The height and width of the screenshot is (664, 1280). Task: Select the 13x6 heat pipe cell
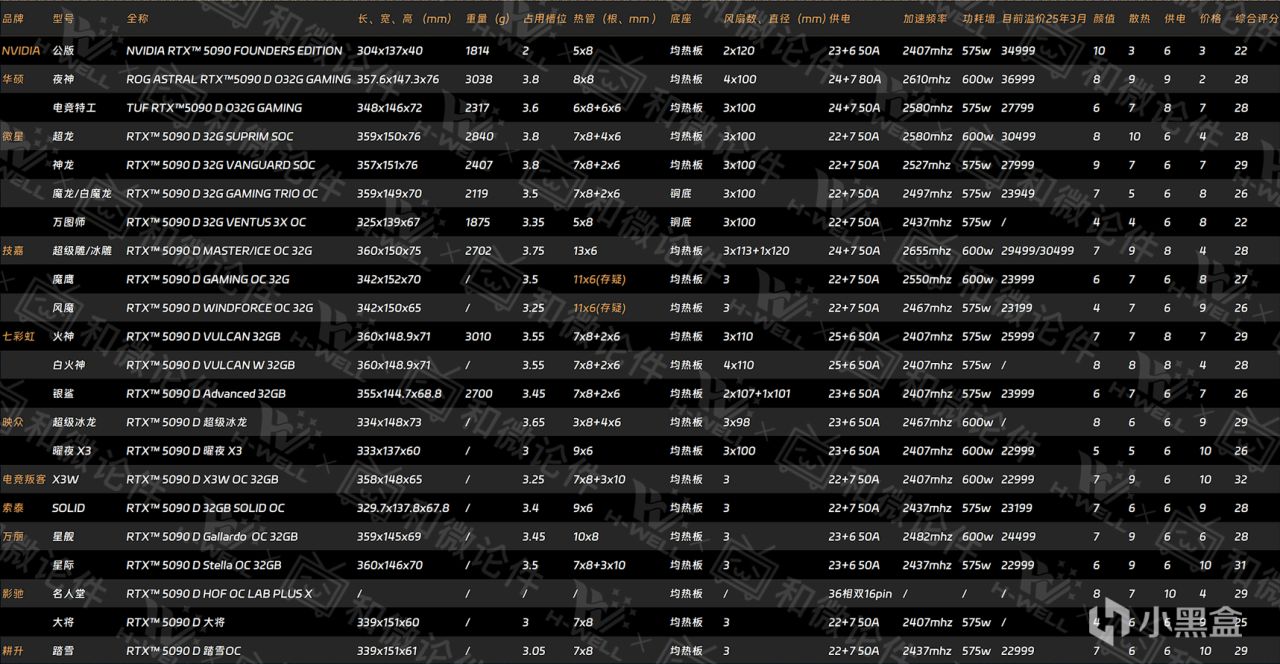click(586, 251)
